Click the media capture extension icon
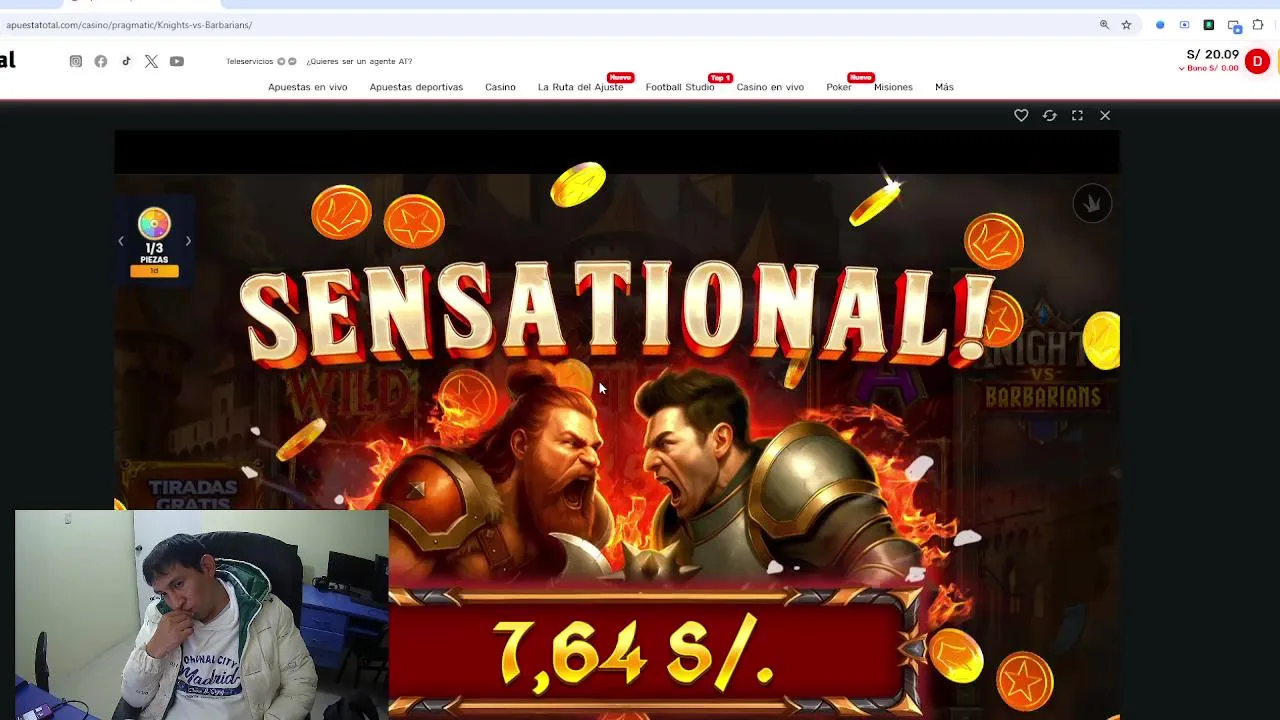 tap(1234, 26)
